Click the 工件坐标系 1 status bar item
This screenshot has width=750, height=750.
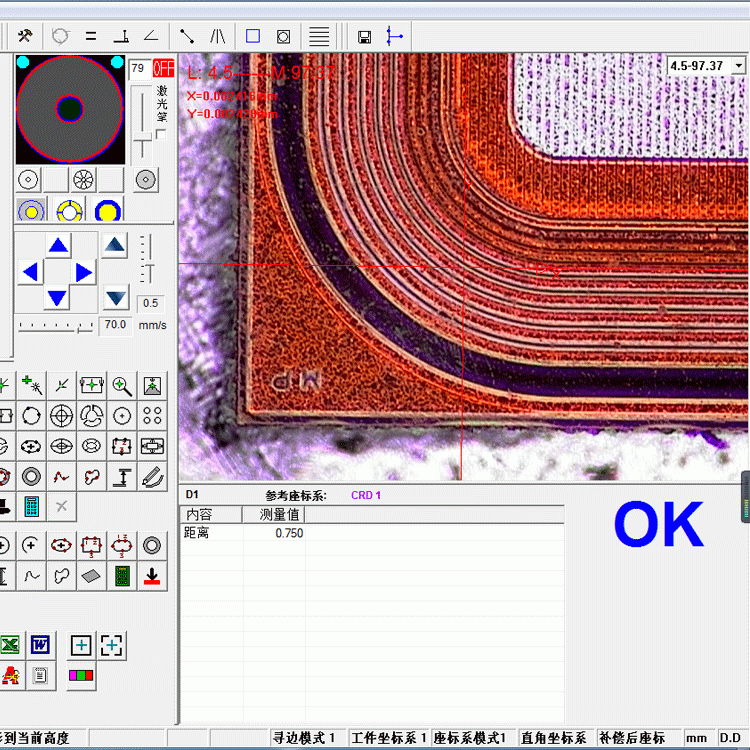click(x=389, y=738)
